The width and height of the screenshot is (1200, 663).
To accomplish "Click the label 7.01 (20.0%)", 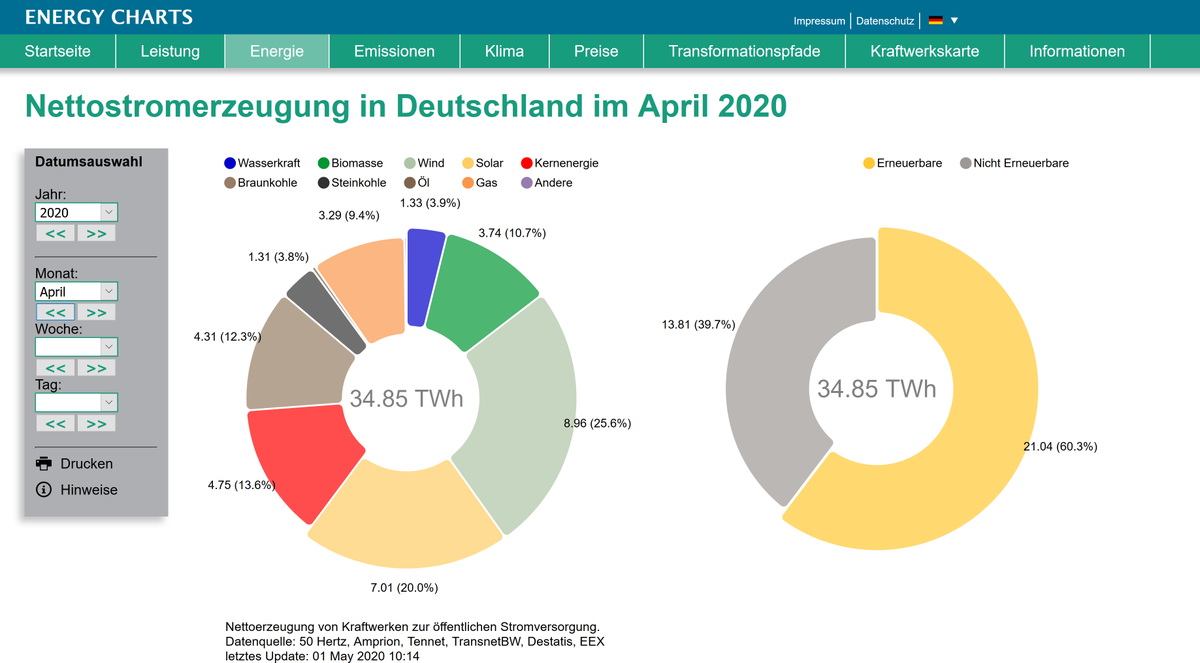I will point(404,587).
